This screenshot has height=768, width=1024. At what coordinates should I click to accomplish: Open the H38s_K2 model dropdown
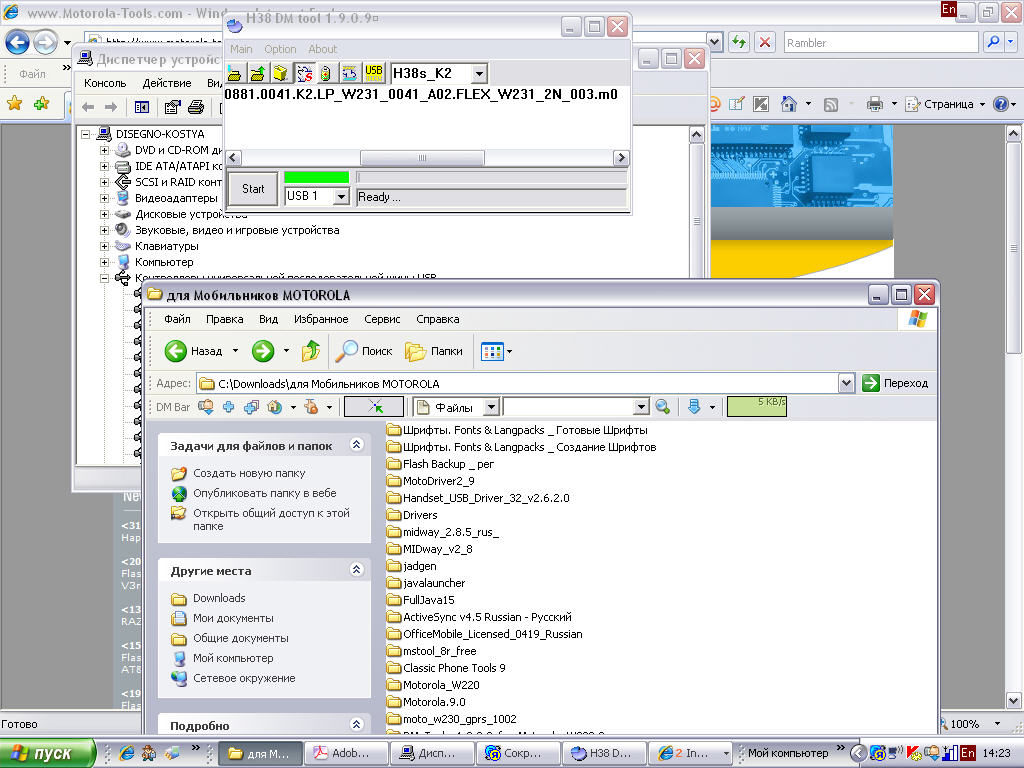click(x=479, y=73)
